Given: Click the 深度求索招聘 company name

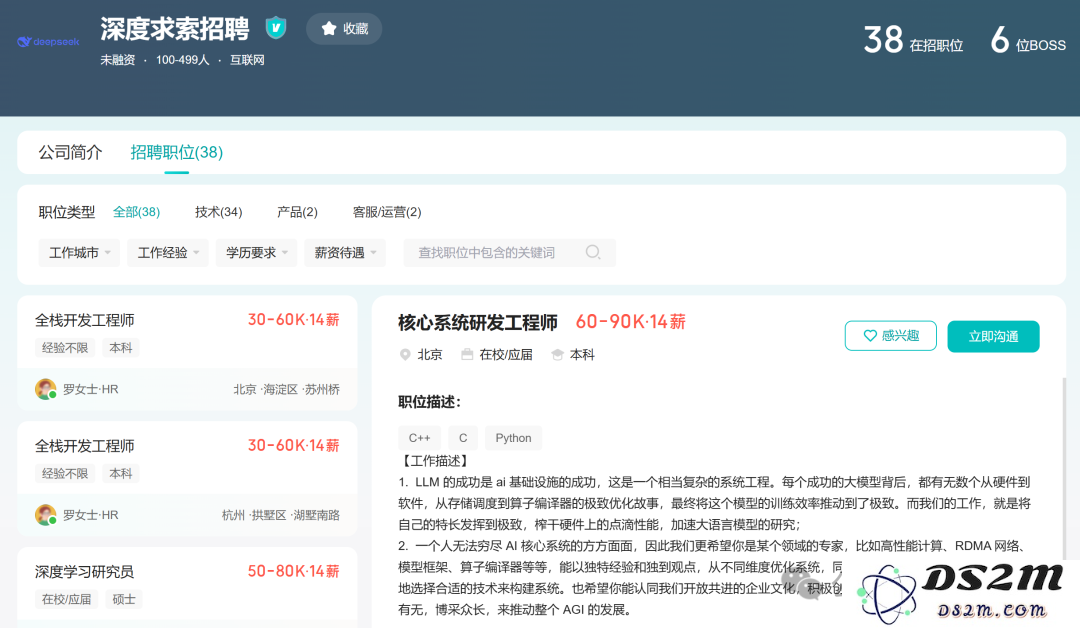Looking at the screenshot, I should (175, 29).
